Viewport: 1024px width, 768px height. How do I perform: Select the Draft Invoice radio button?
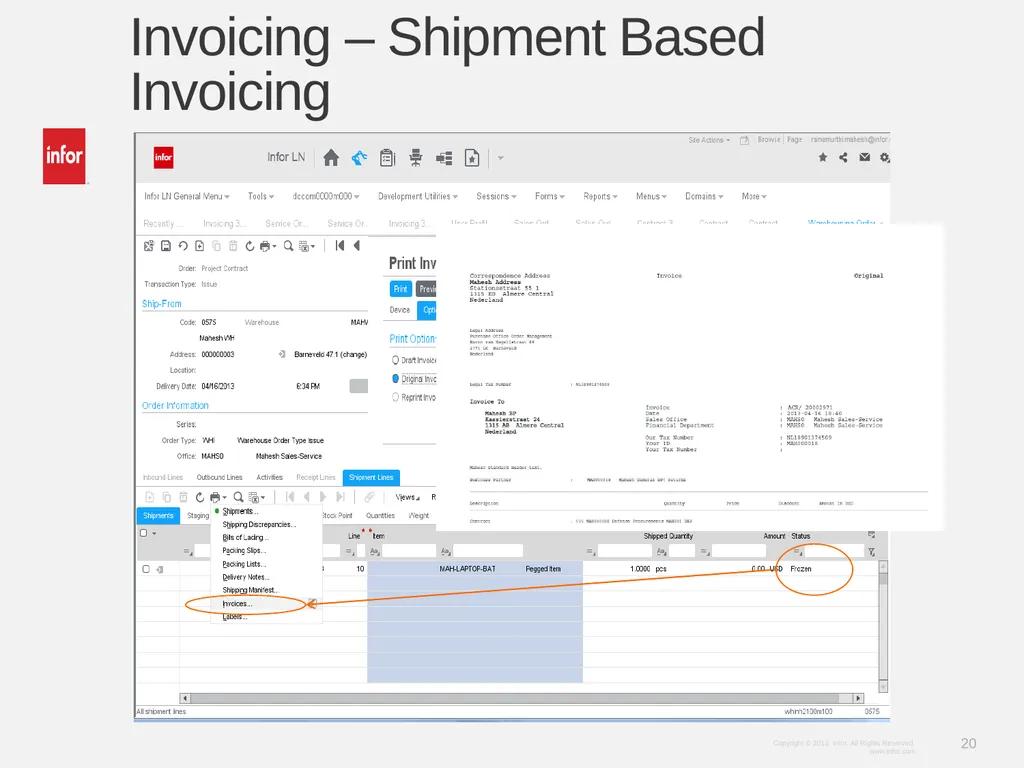pyautogui.click(x=395, y=360)
